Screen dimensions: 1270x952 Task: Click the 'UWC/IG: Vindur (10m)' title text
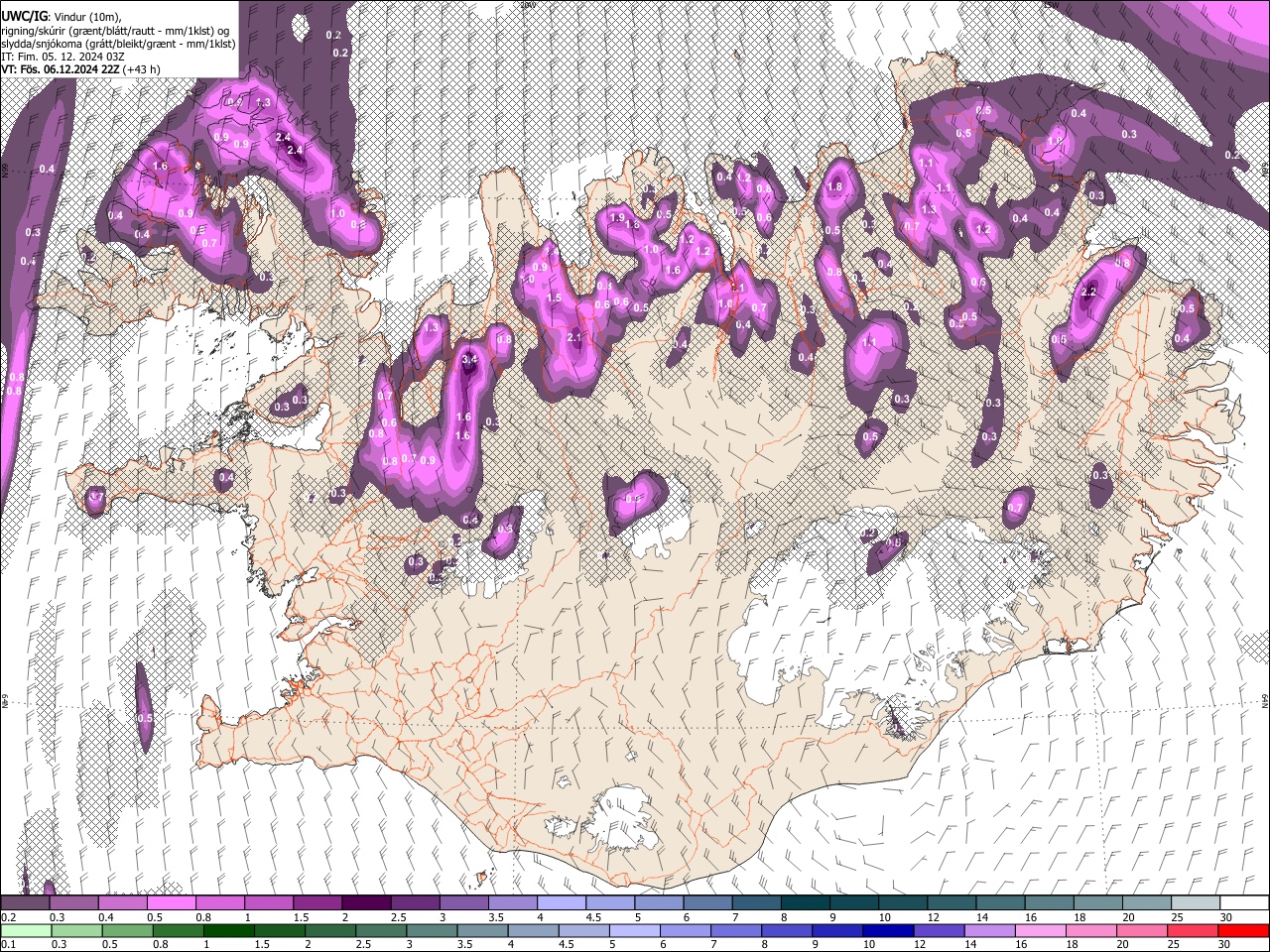pyautogui.click(x=62, y=17)
